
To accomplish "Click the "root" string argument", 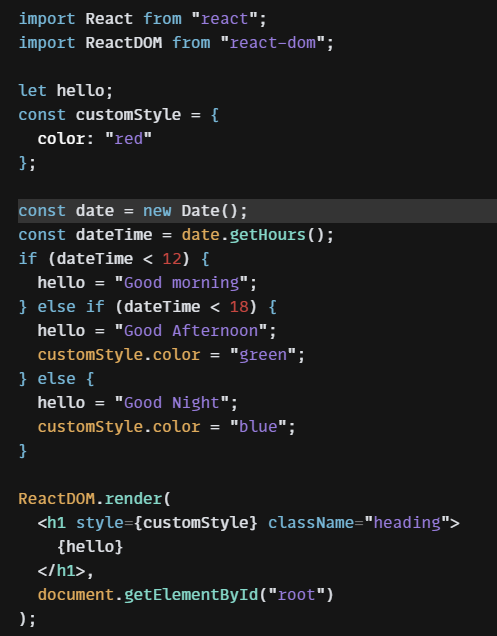I will click(296, 595).
